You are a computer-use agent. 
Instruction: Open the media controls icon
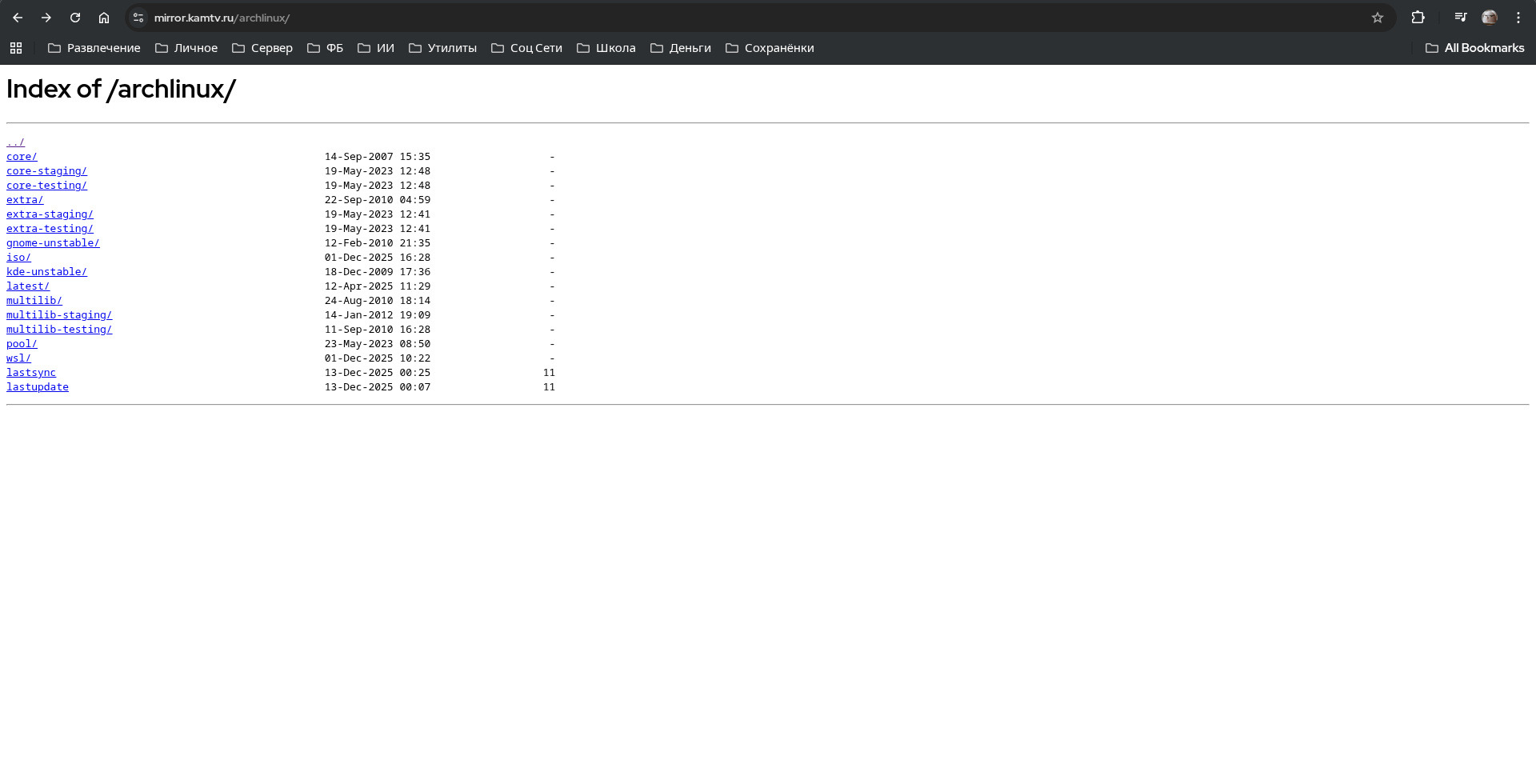[1461, 18]
